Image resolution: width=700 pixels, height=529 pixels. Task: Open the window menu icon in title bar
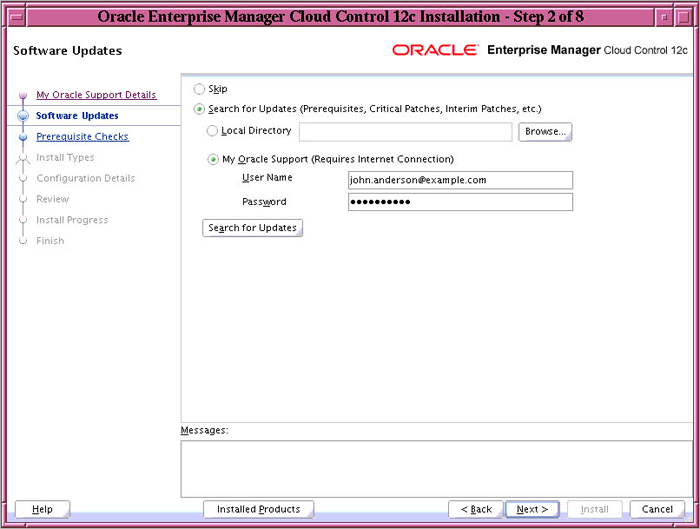tap(17, 17)
